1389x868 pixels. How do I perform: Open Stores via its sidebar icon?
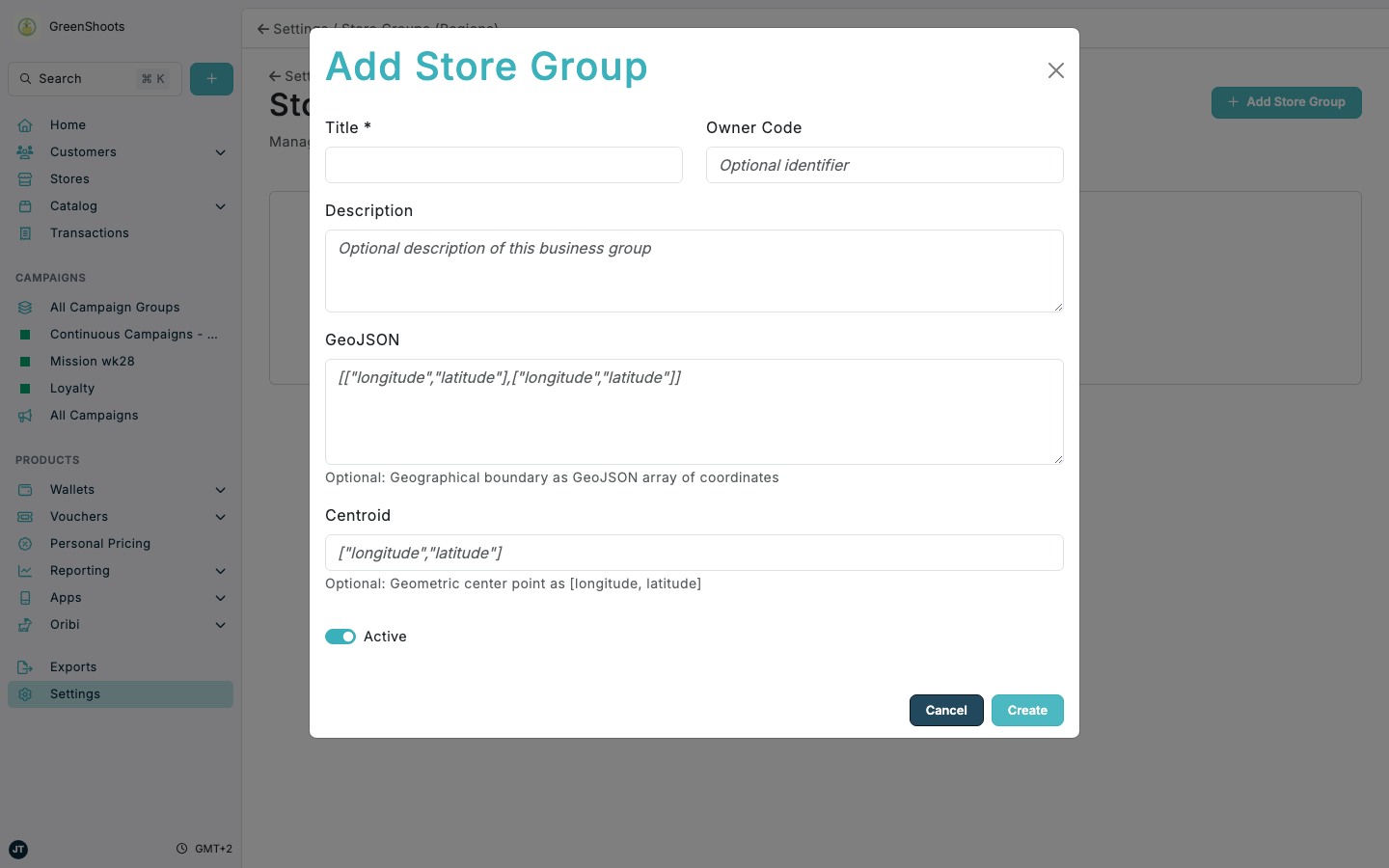pyautogui.click(x=26, y=178)
